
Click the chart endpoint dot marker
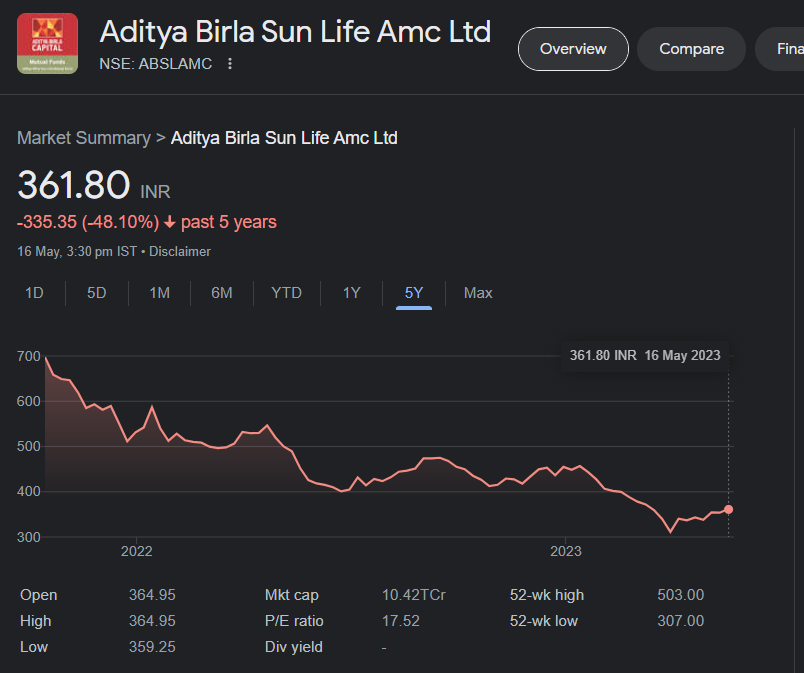pos(728,509)
